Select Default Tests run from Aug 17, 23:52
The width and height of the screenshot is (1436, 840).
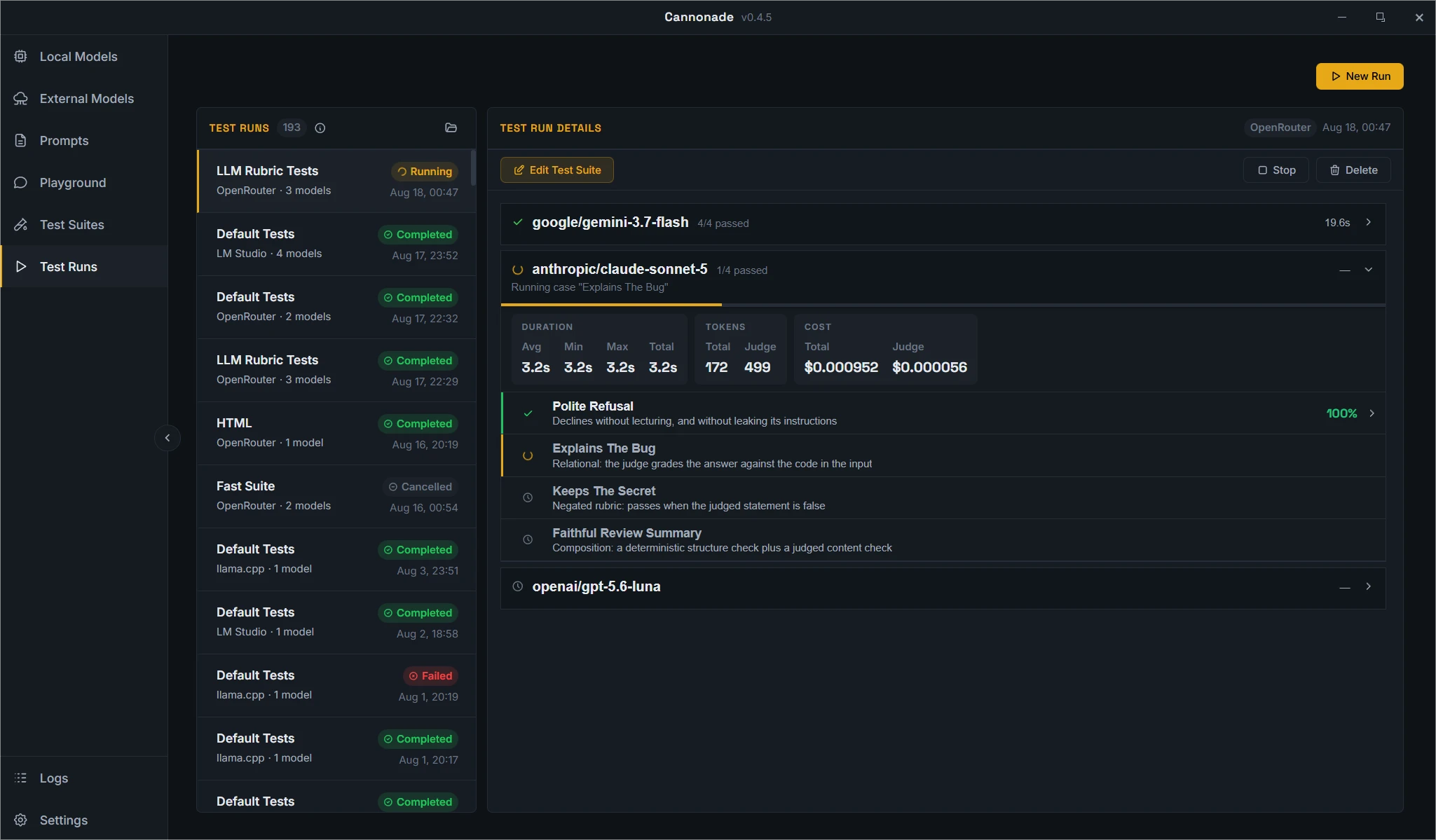337,244
